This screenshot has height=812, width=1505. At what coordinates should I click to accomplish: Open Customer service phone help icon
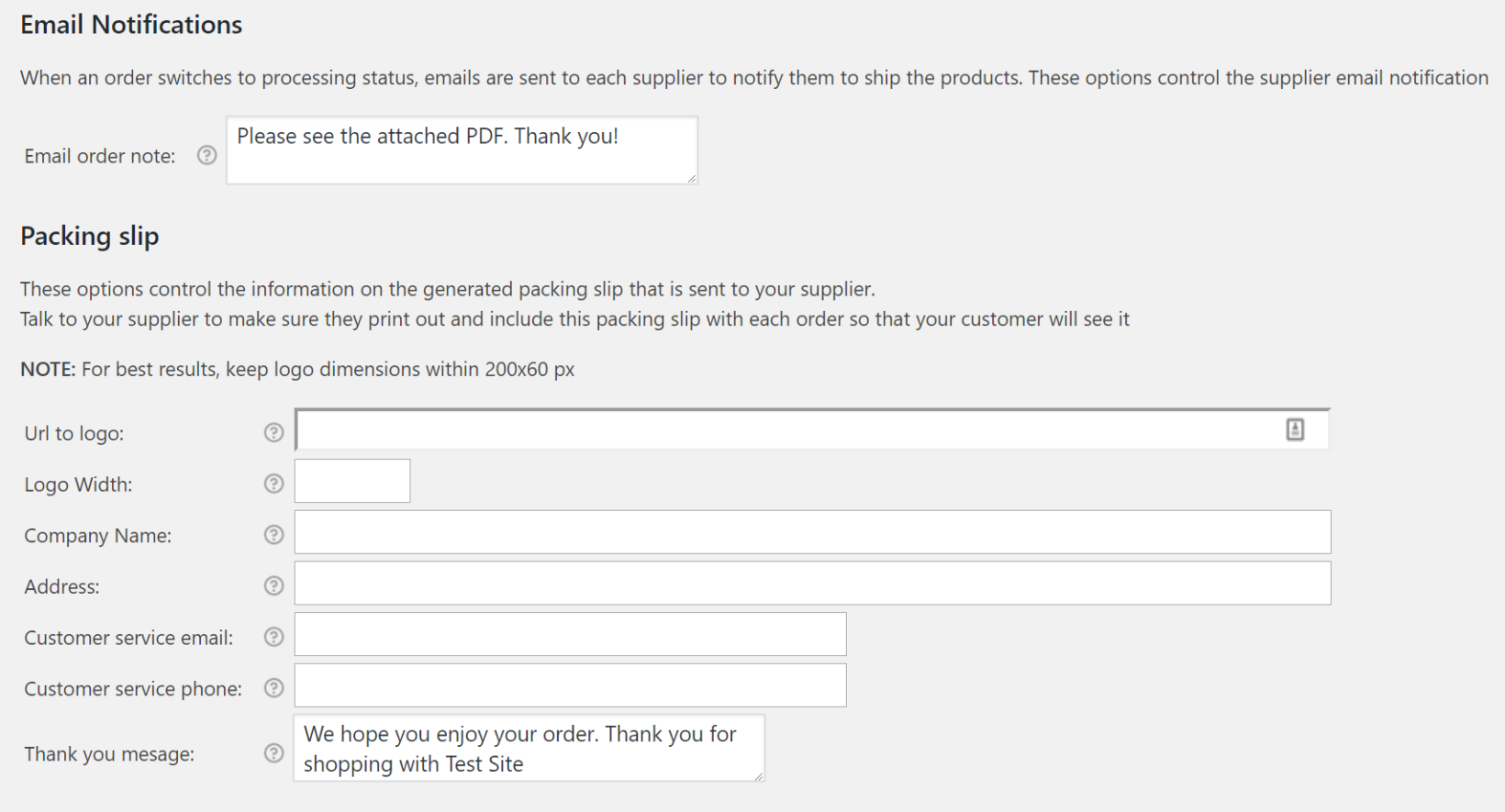coord(273,688)
